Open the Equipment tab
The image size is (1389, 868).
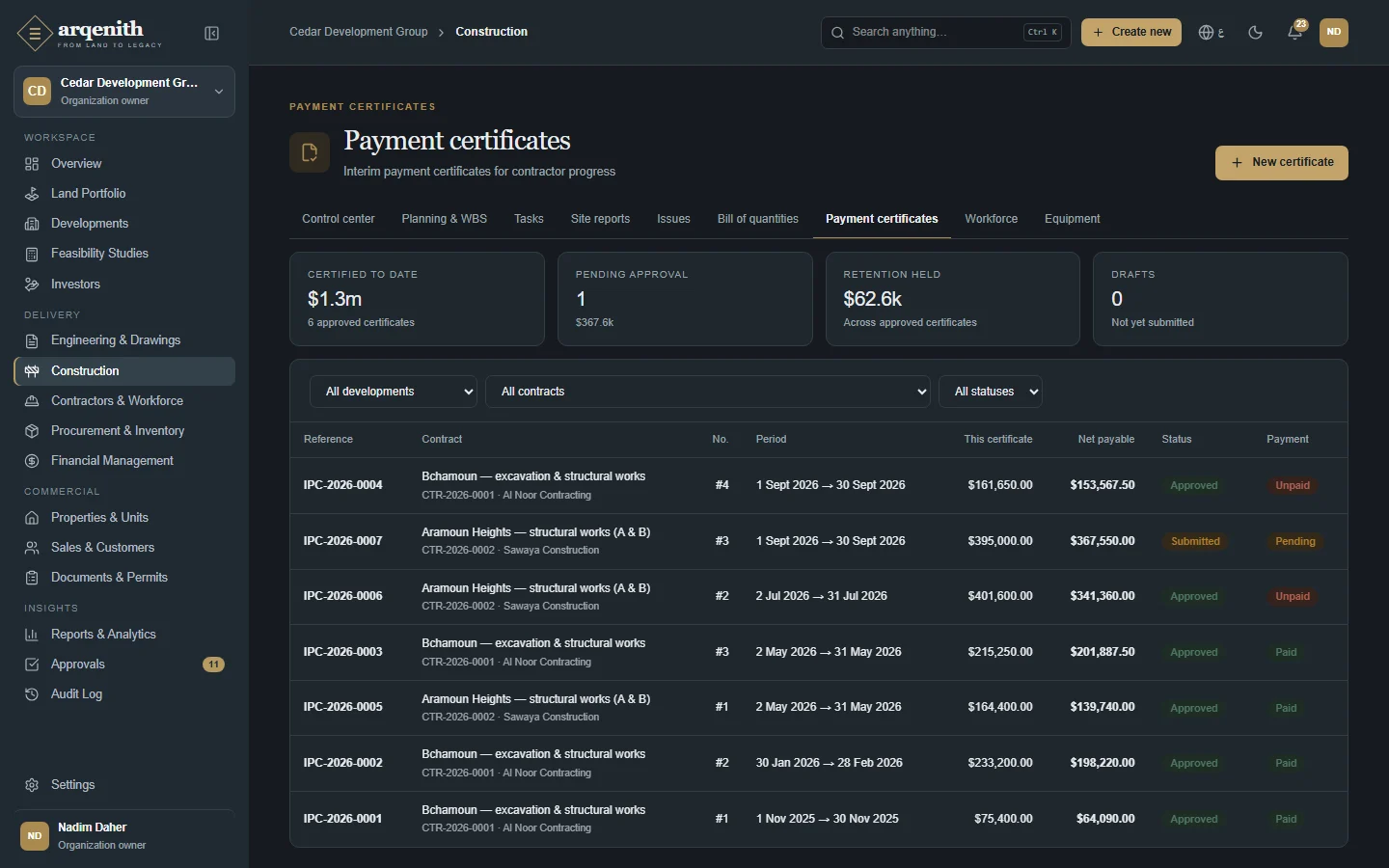(x=1073, y=219)
